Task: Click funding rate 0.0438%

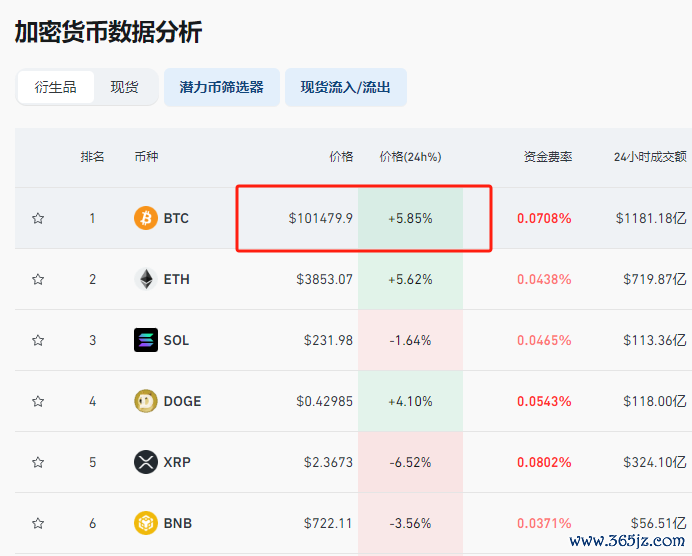Action: (x=544, y=279)
